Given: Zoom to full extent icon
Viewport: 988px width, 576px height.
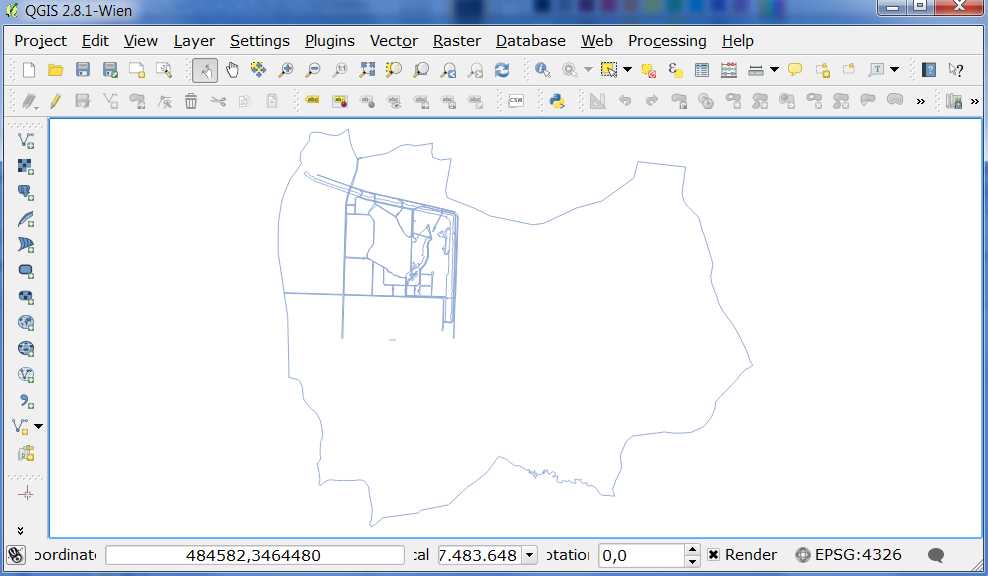Looking at the screenshot, I should coord(367,70).
